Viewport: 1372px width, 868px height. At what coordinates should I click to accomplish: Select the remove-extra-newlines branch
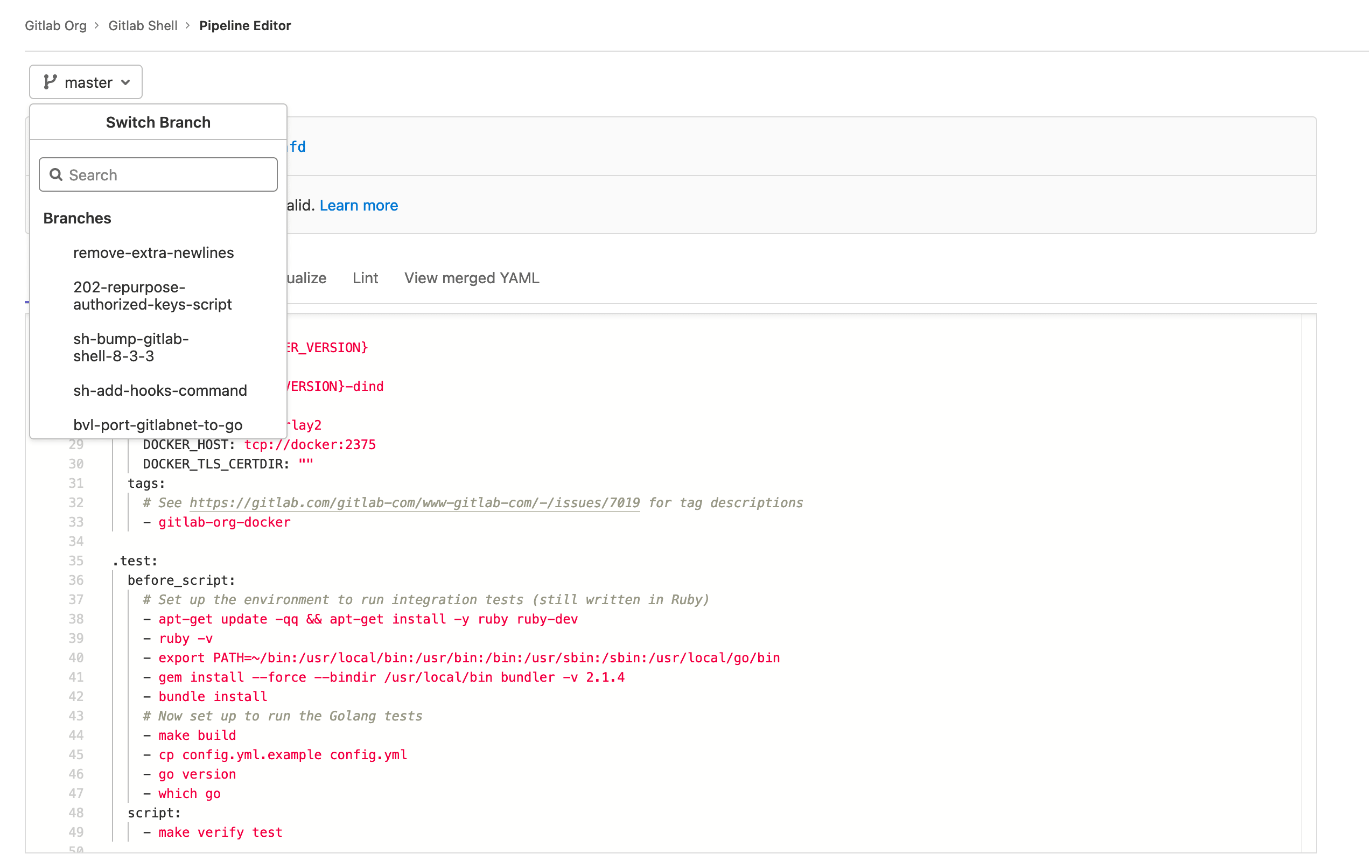153,253
